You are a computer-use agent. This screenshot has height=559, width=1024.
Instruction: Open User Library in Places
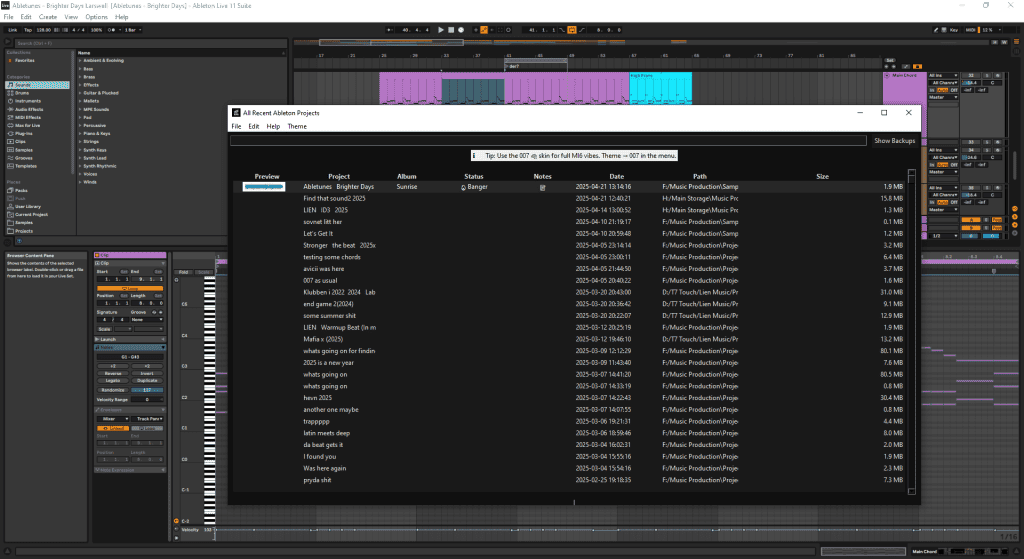pos(29,206)
